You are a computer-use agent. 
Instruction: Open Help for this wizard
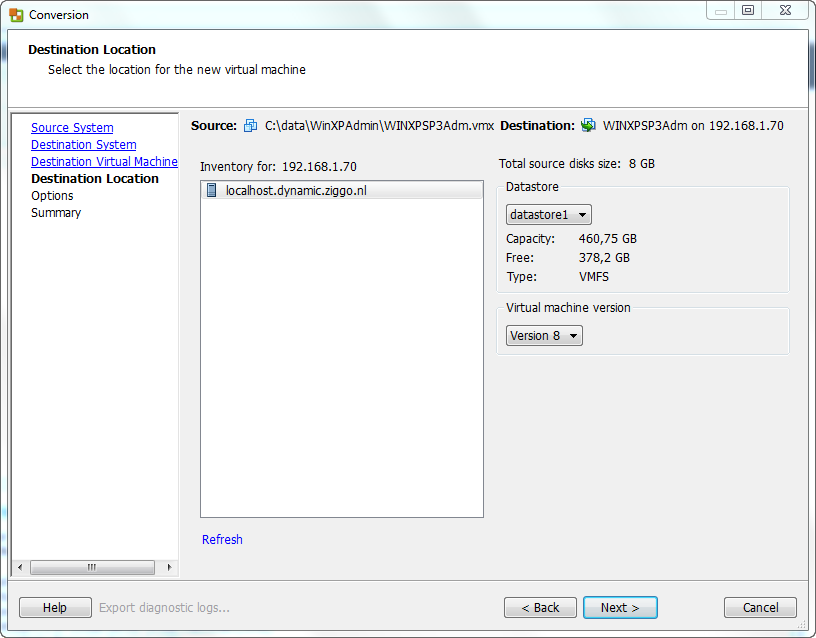55,608
